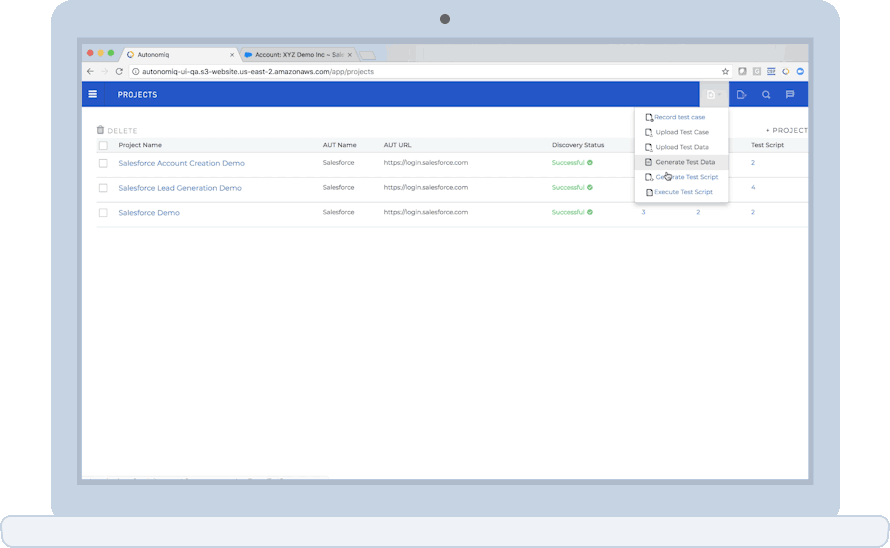Click green status dot for Salesforce Demo row
Image resolution: width=890 pixels, height=548 pixels.
pyautogui.click(x=590, y=212)
